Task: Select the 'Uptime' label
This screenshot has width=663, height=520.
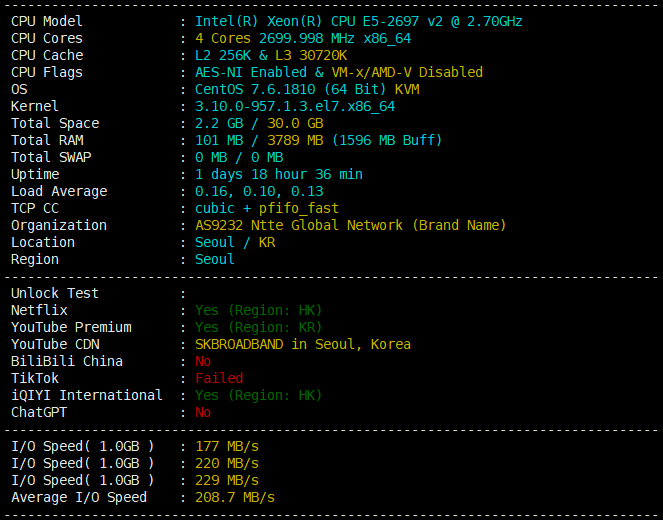Action: coord(35,175)
